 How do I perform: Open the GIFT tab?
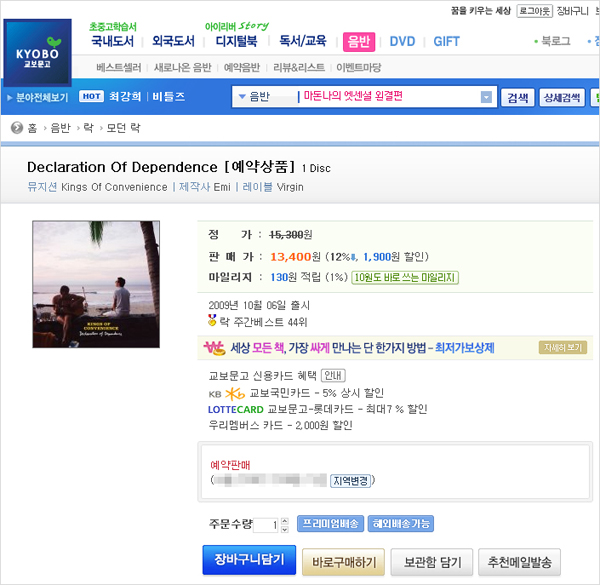(x=446, y=41)
